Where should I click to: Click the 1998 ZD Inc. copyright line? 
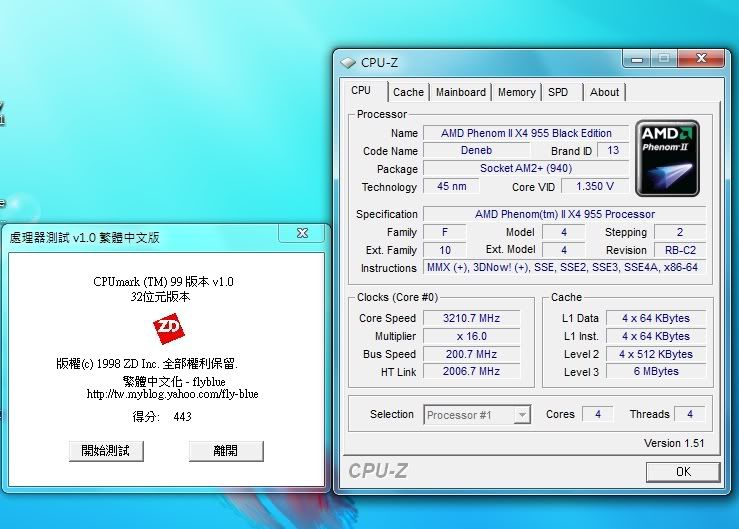click(147, 364)
